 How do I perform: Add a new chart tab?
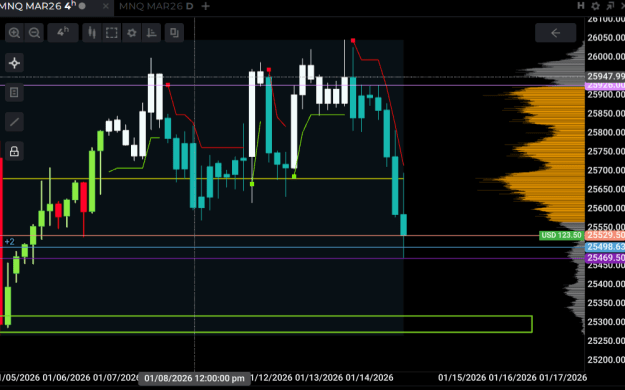(206, 6)
